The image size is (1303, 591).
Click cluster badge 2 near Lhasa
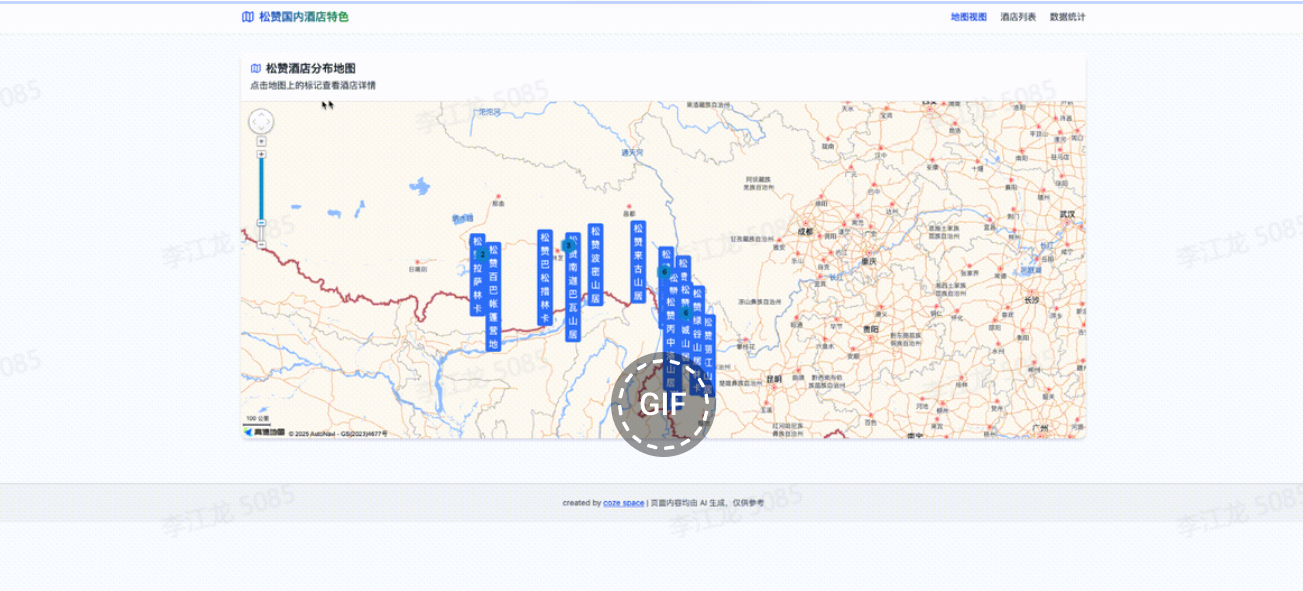point(482,254)
